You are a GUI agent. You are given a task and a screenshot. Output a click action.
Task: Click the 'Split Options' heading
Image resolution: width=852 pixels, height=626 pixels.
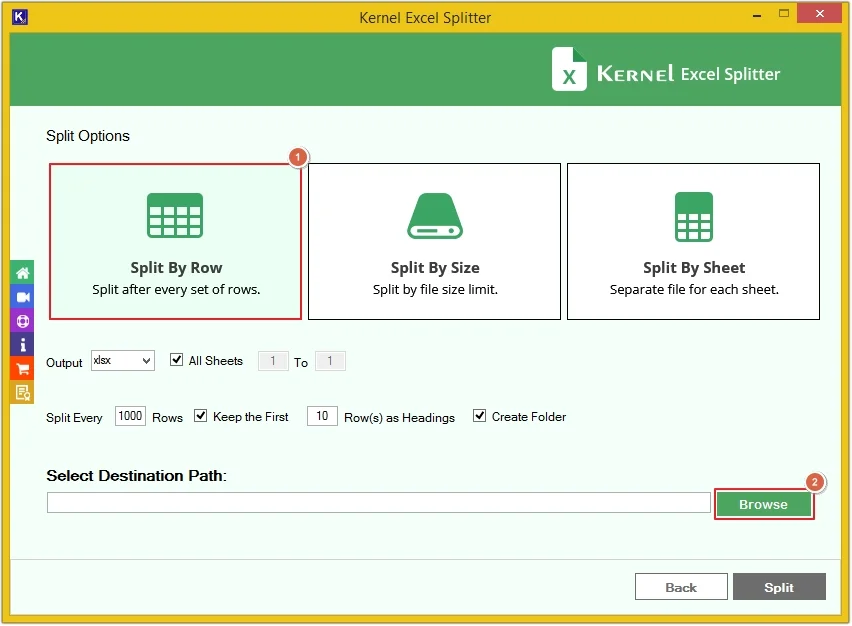coord(88,136)
